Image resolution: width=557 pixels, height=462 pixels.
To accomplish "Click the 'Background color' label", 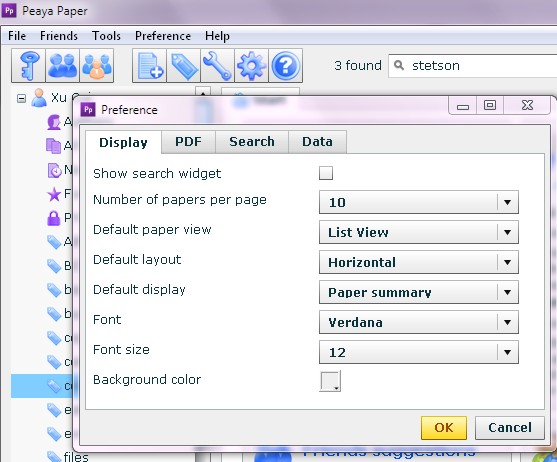I will (147, 380).
